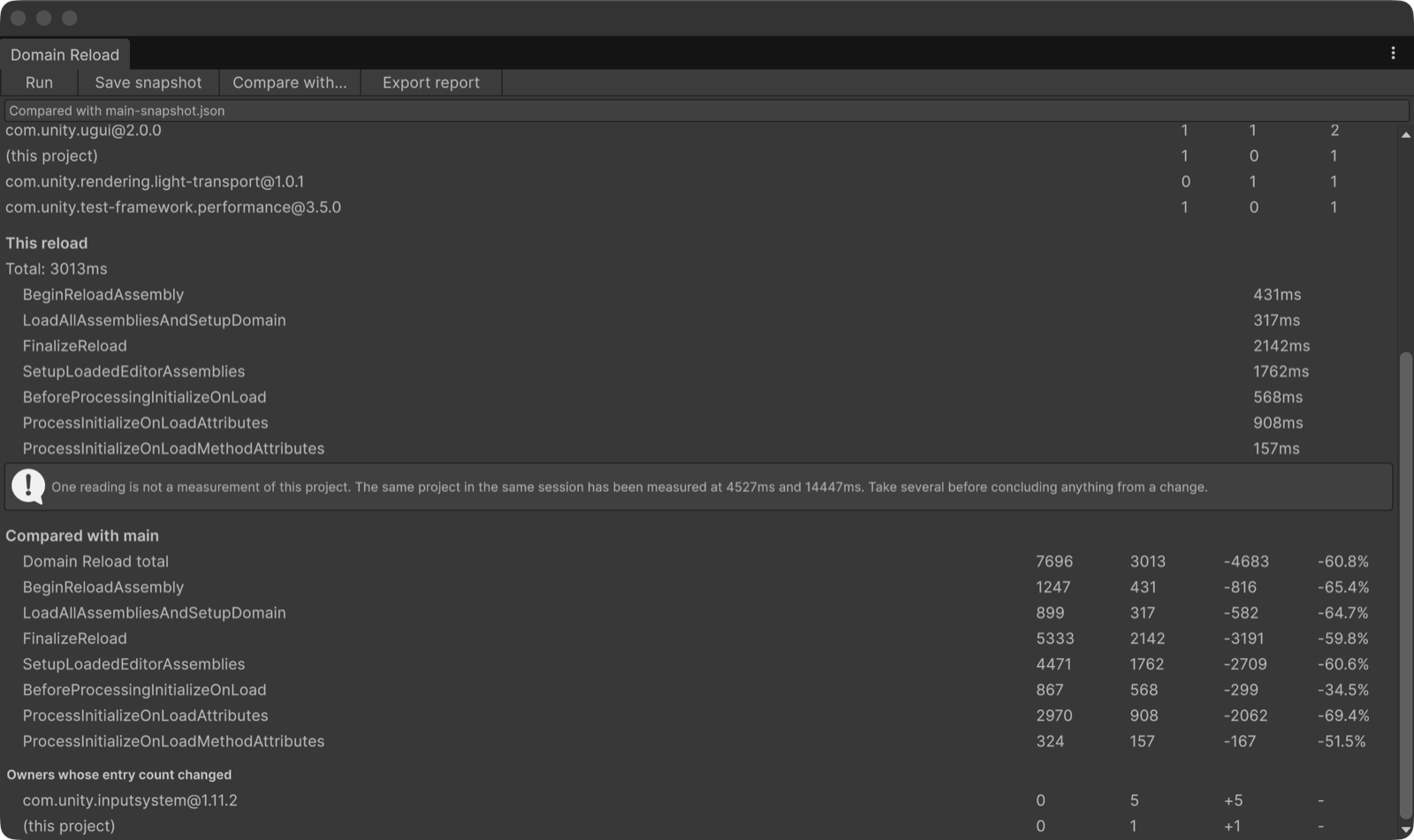The height and width of the screenshot is (840, 1414).
Task: Click the warning exclamation icon in the notice
Action: coord(28,486)
